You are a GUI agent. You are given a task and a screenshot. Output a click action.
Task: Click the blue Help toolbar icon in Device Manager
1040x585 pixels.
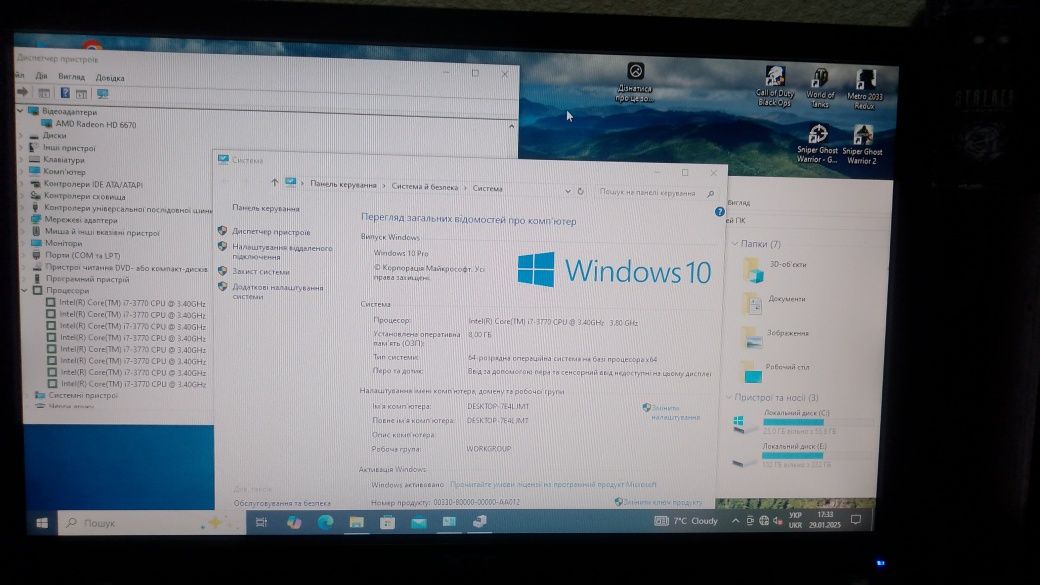[65, 93]
